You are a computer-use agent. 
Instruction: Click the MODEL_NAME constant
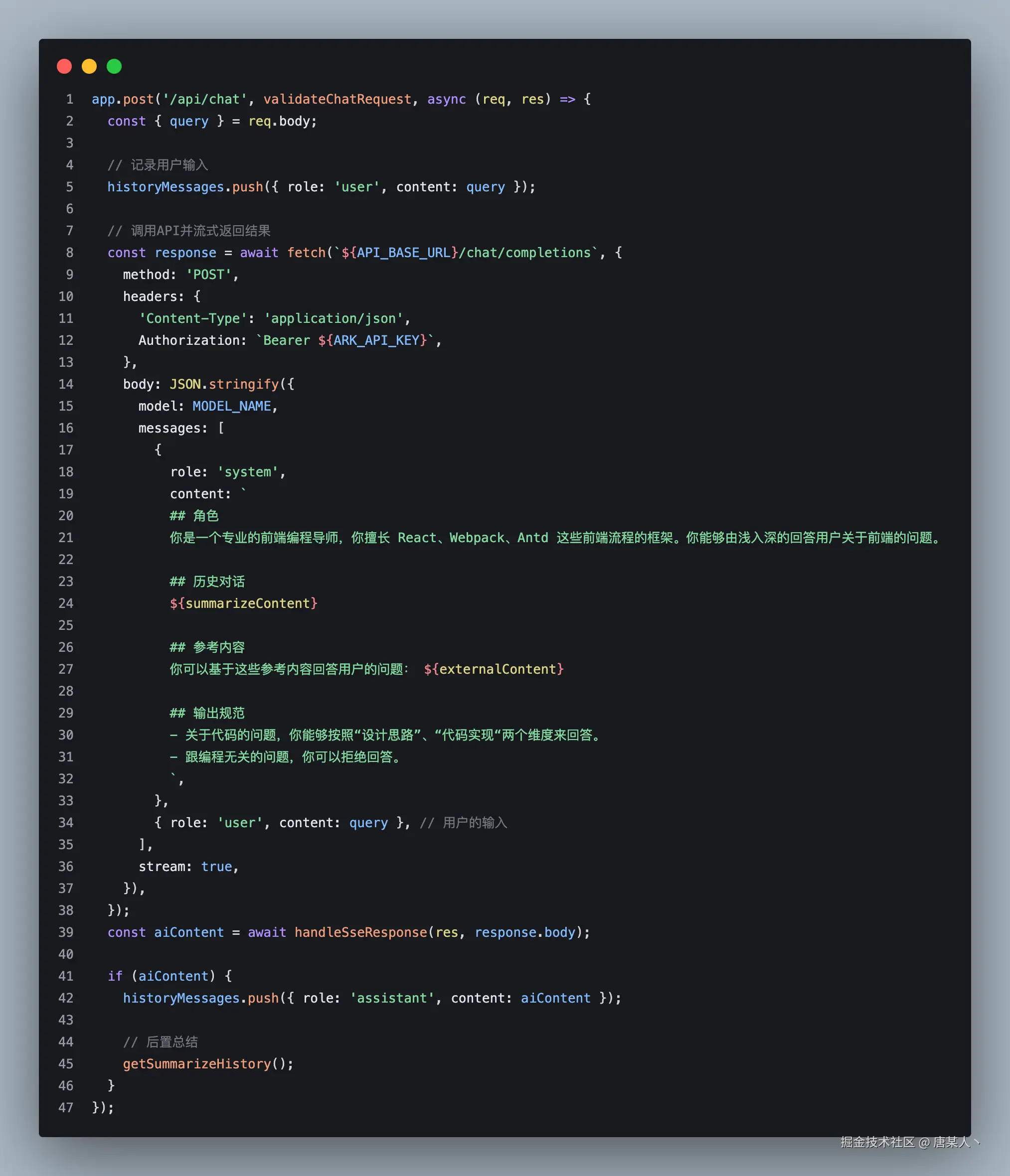click(x=232, y=407)
